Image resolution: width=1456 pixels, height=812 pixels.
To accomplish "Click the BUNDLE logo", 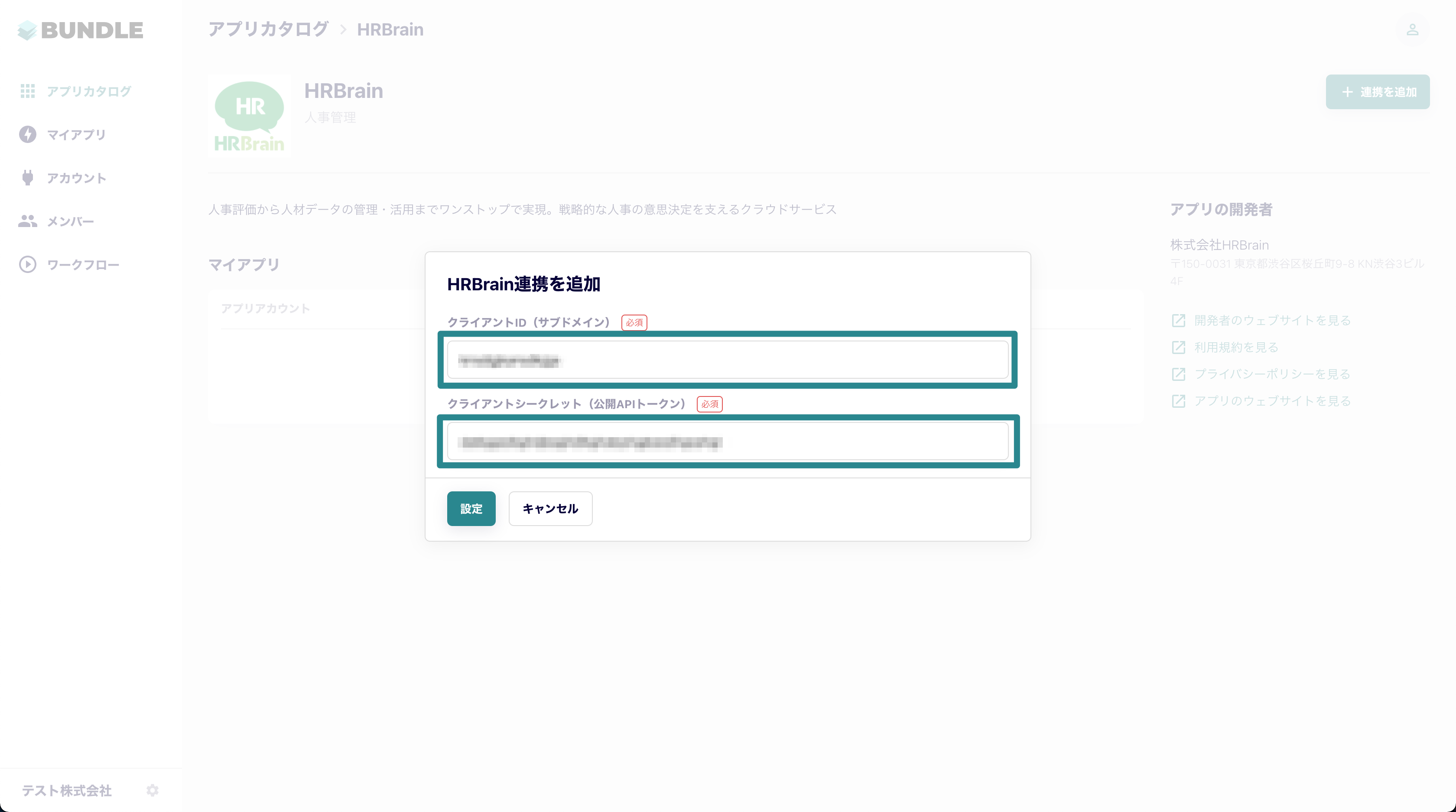I will (80, 30).
